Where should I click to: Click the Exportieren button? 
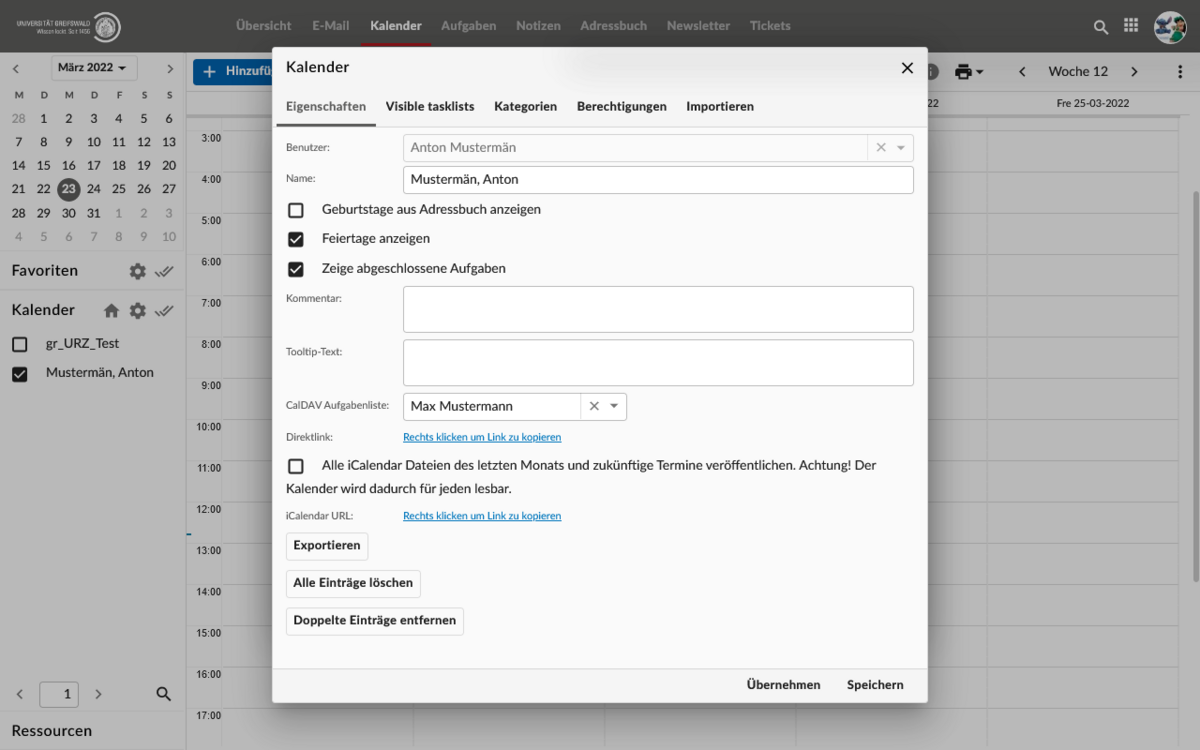pyautogui.click(x=327, y=546)
